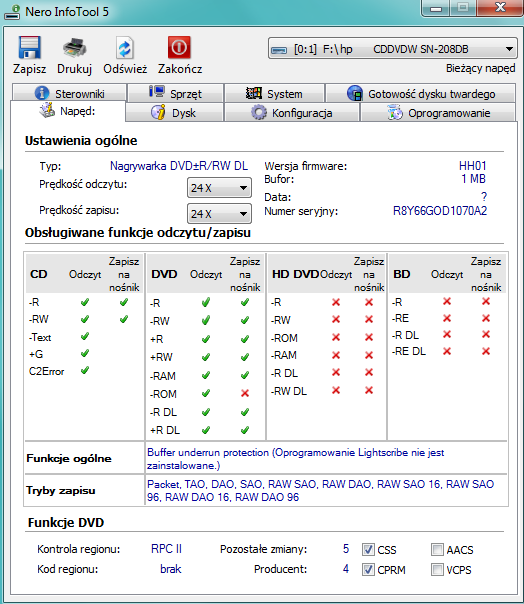
Task: Click the System flag icon
Action: click(254, 93)
